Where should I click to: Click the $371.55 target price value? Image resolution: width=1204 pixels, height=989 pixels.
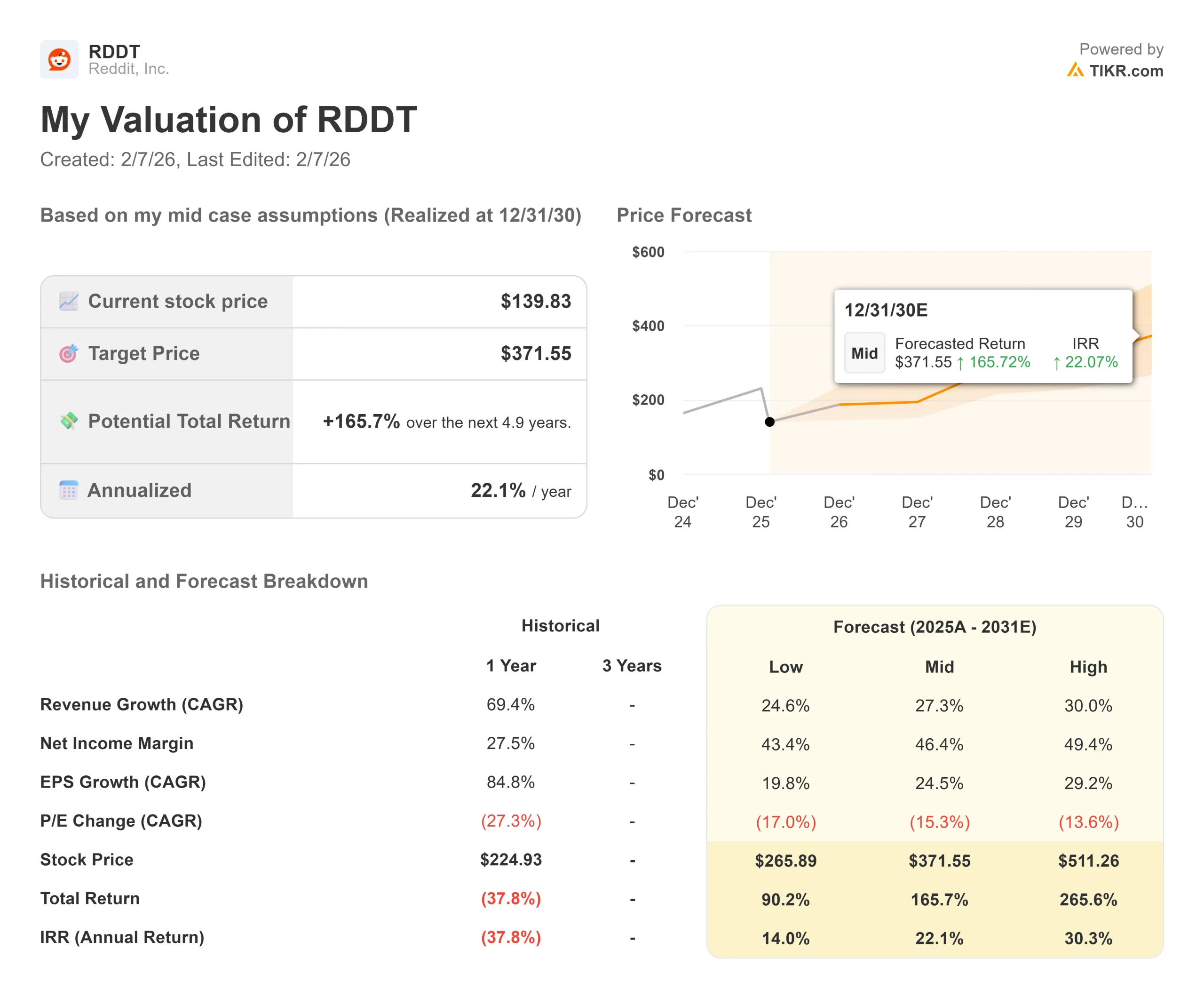(535, 353)
